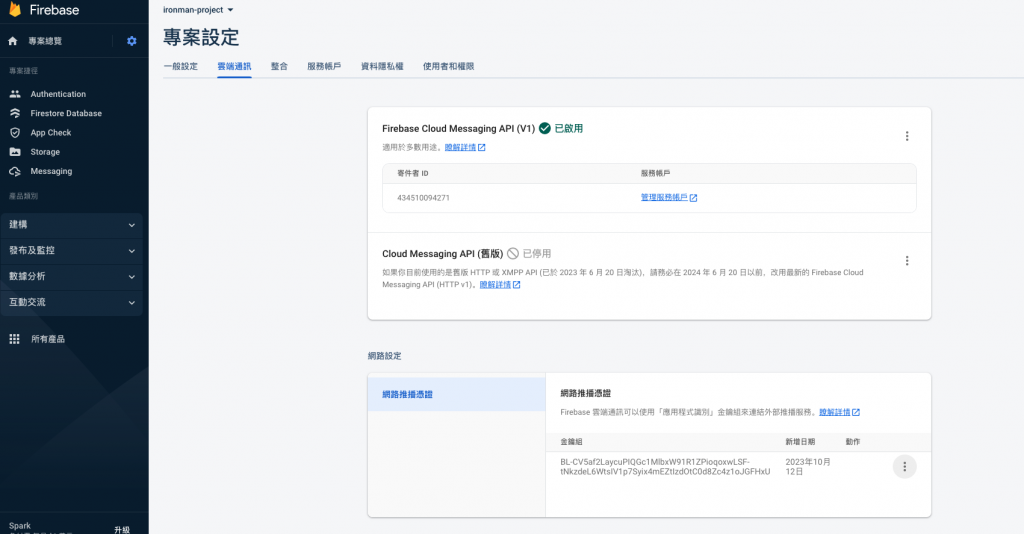The width and height of the screenshot is (1024, 534).
Task: Click the 網路設定 section heading
Action: pyautogui.click(x=385, y=356)
